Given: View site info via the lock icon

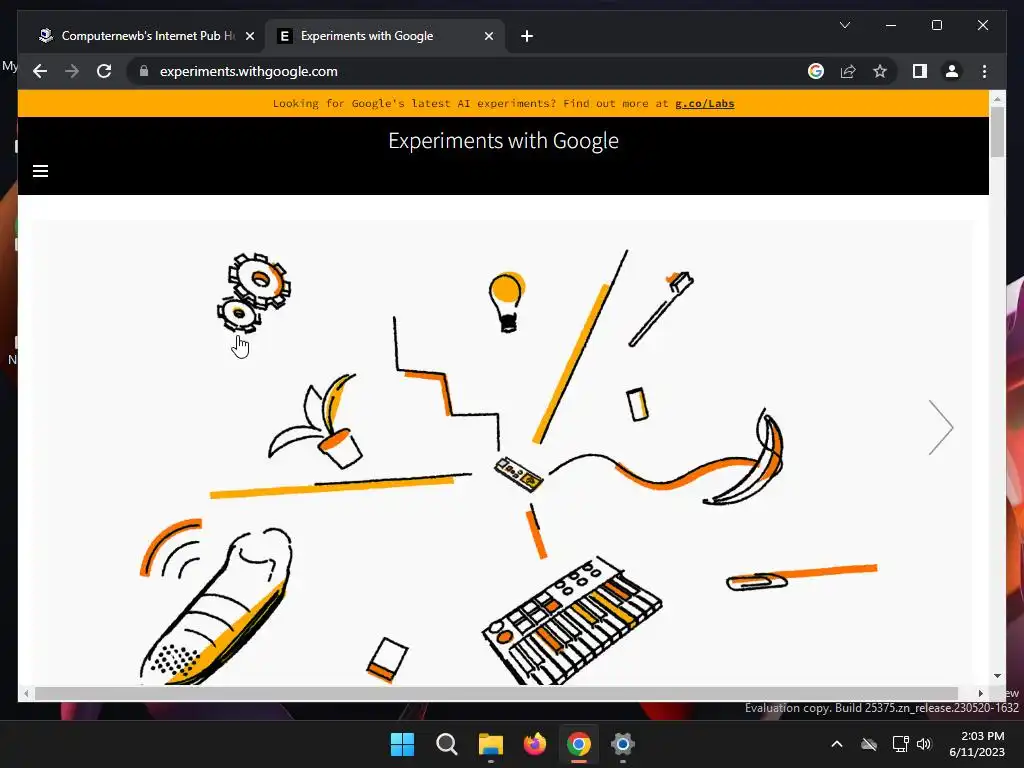Looking at the screenshot, I should 144,71.
